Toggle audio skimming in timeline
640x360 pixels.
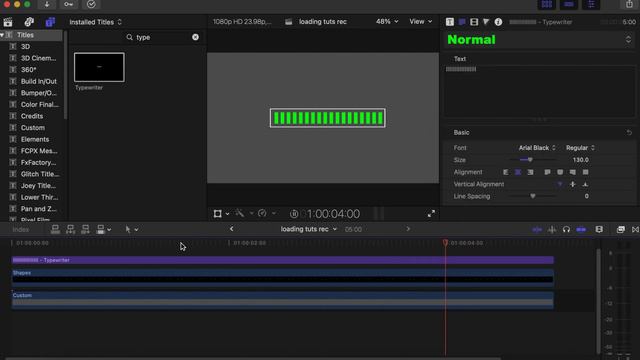552,230
